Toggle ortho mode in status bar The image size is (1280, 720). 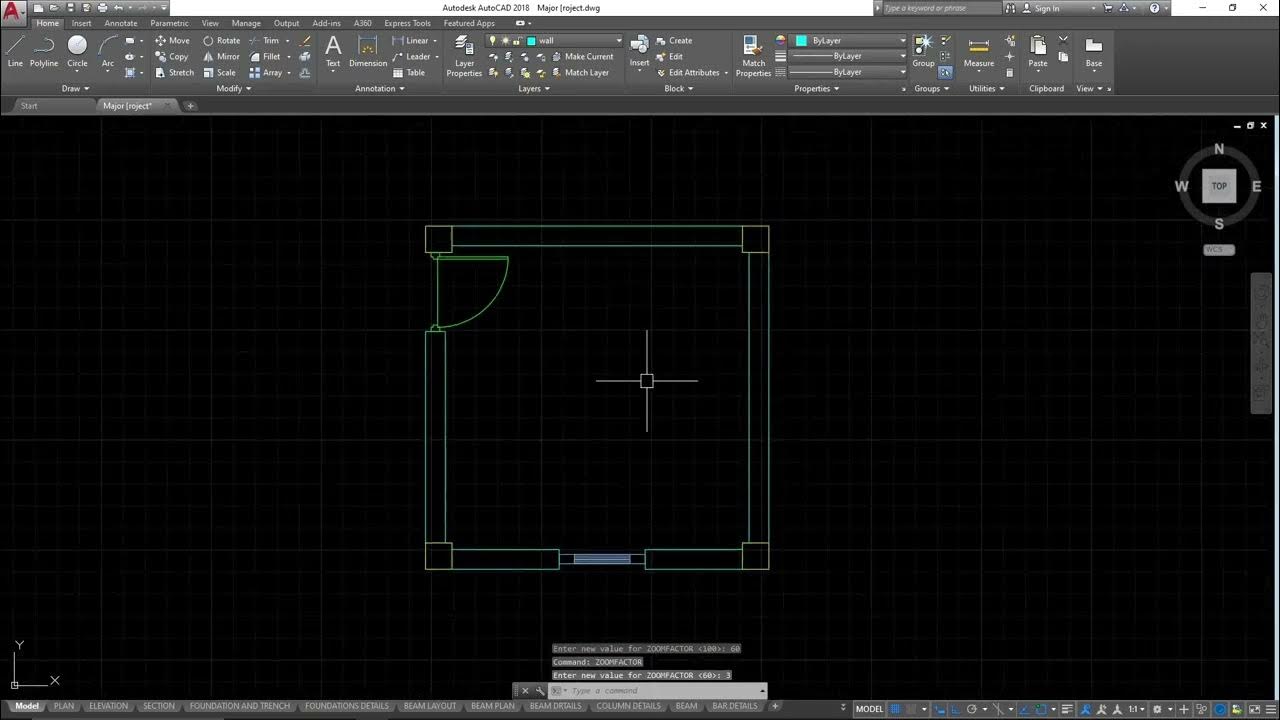(x=955, y=709)
